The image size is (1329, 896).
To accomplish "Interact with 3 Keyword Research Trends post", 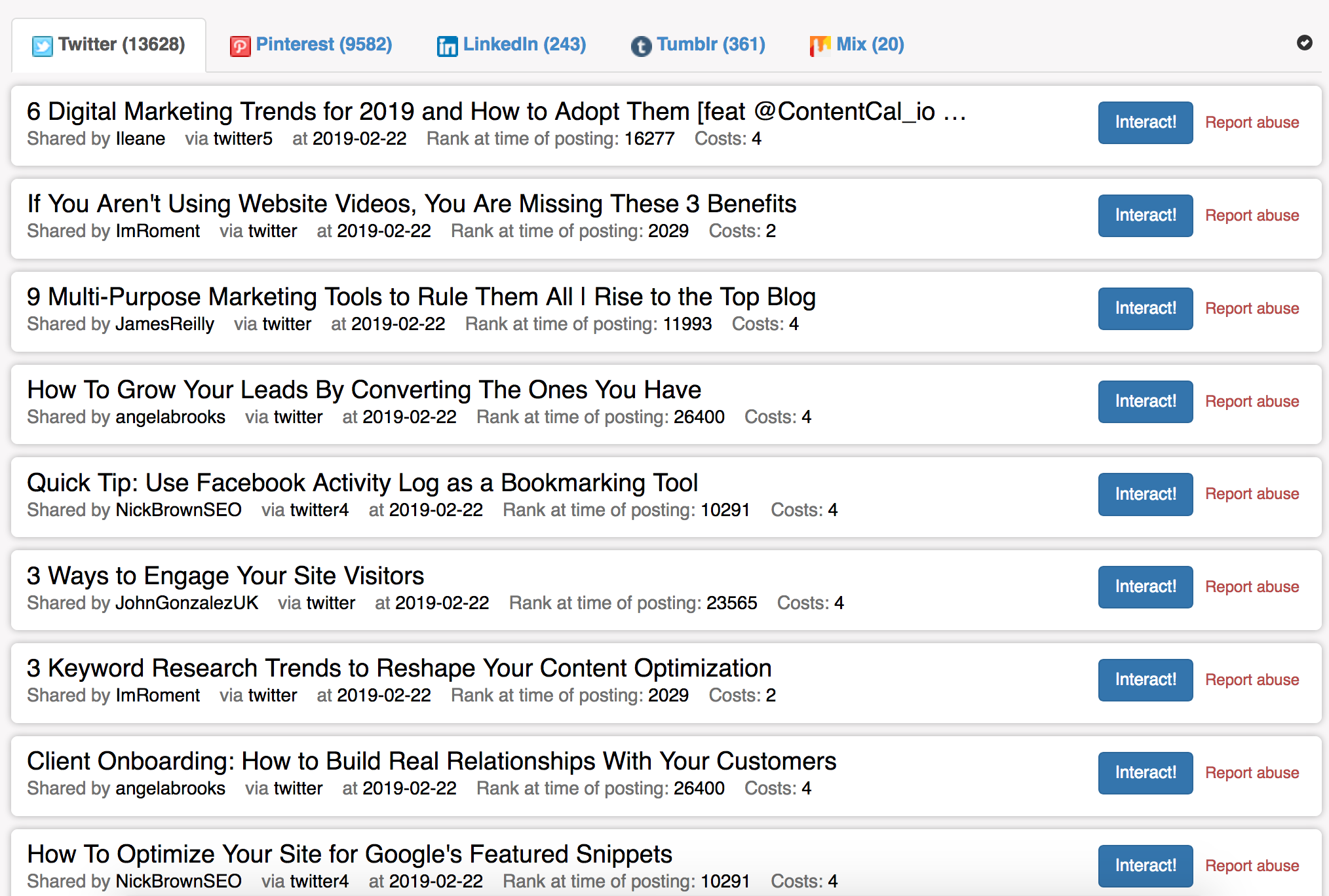I will [x=1146, y=680].
